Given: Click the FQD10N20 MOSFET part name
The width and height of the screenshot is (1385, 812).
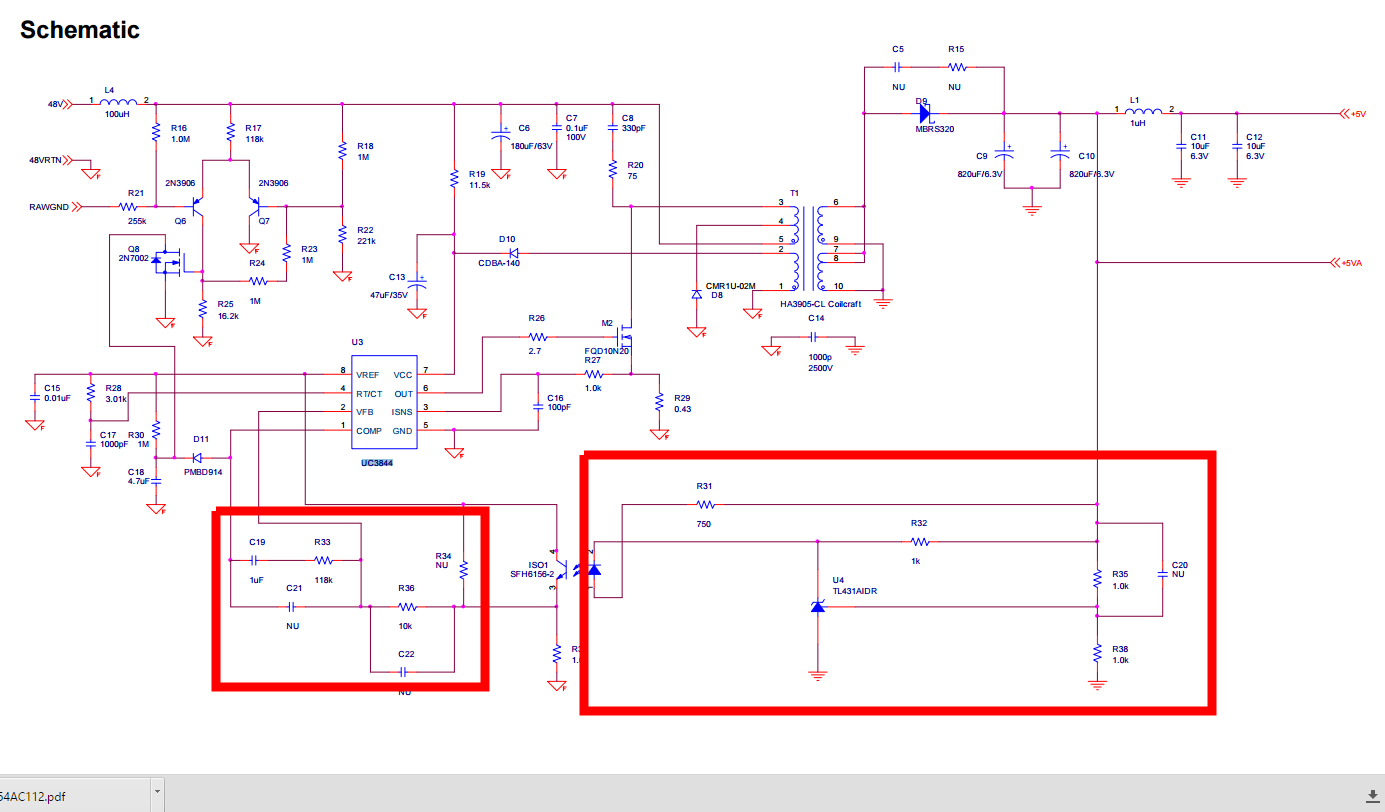Looking at the screenshot, I should point(606,351).
